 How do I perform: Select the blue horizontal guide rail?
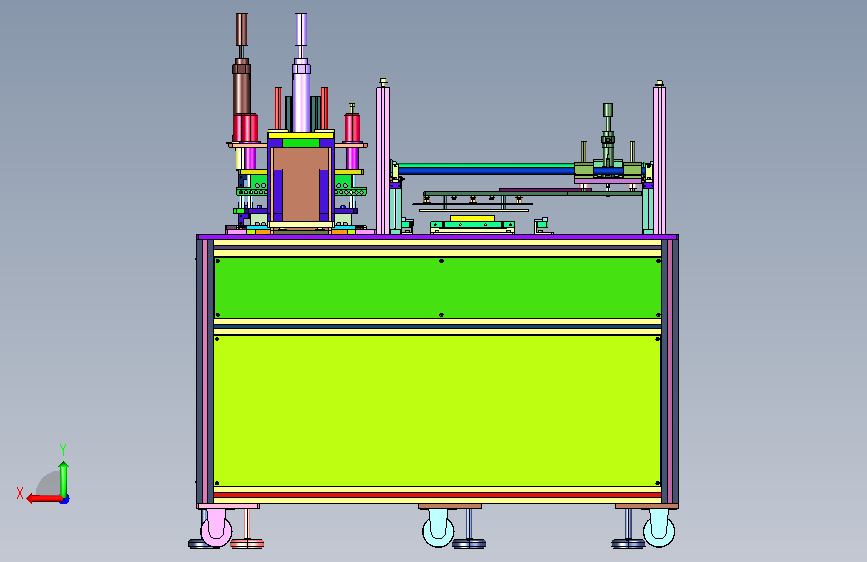(x=487, y=171)
